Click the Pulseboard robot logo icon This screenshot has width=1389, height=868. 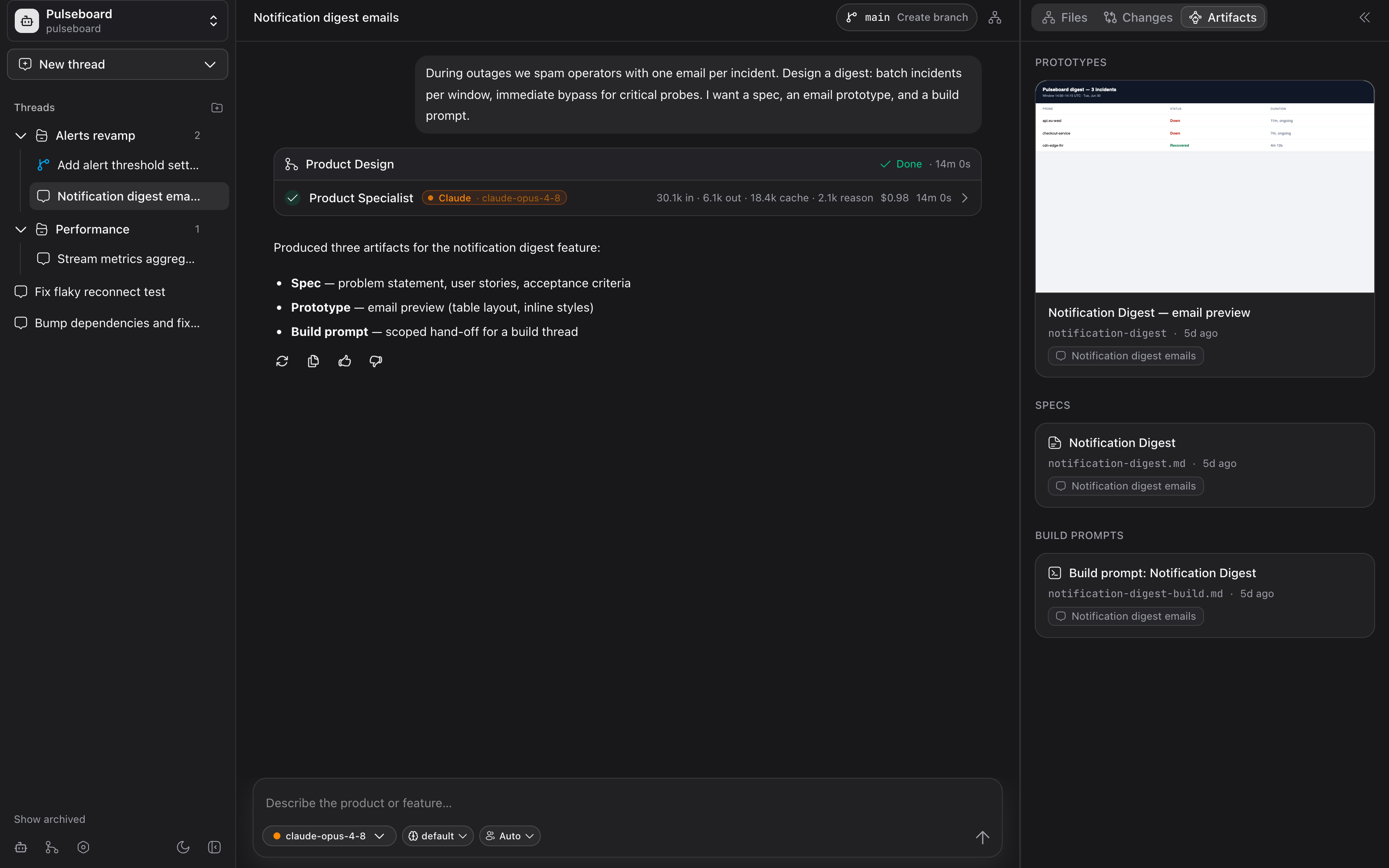pyautogui.click(x=26, y=21)
